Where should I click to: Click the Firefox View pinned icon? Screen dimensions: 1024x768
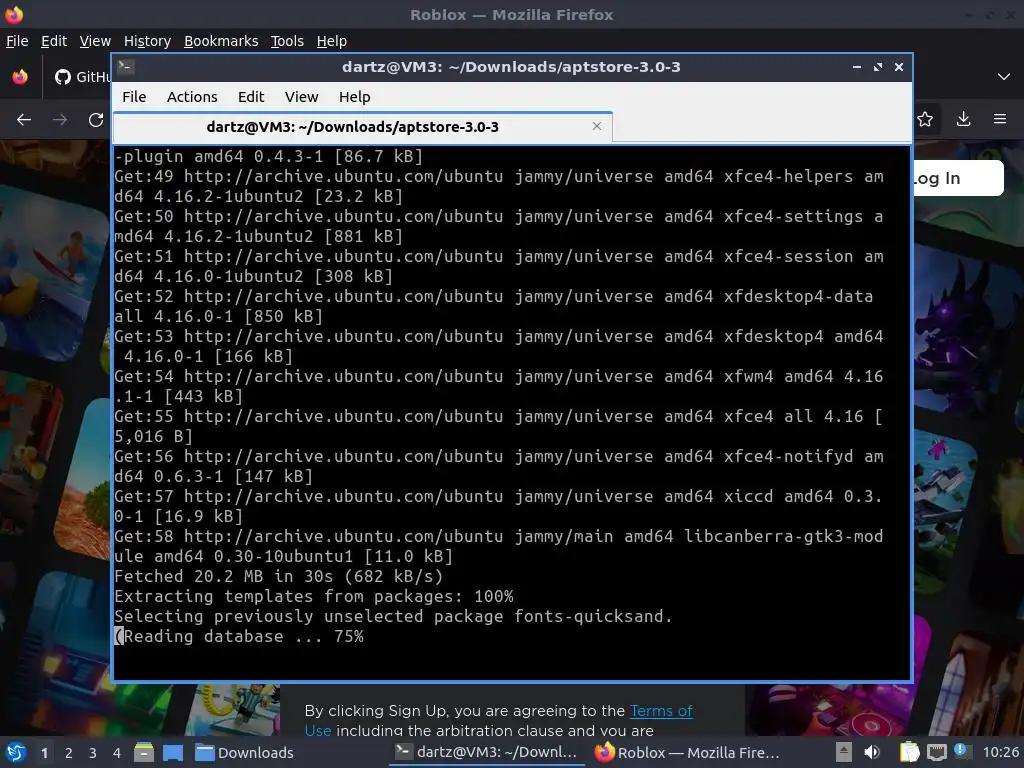pos(20,77)
